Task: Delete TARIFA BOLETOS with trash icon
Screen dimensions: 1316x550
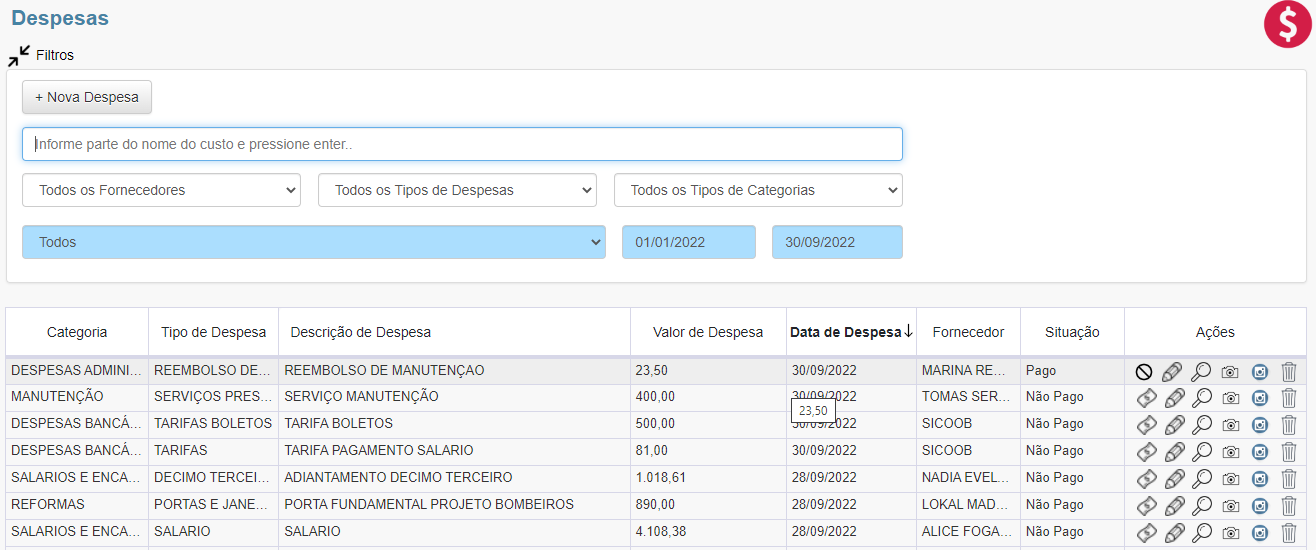Action: coord(1289,424)
